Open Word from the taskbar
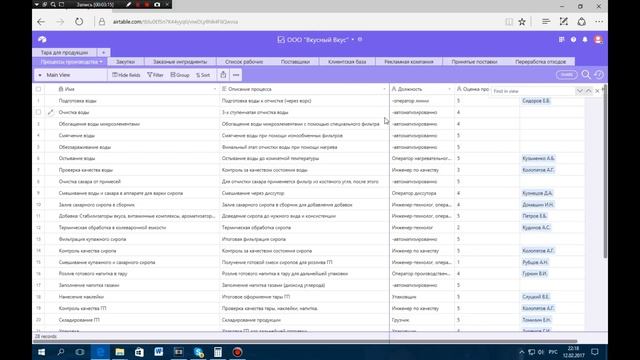The image size is (640, 360). pos(159,352)
